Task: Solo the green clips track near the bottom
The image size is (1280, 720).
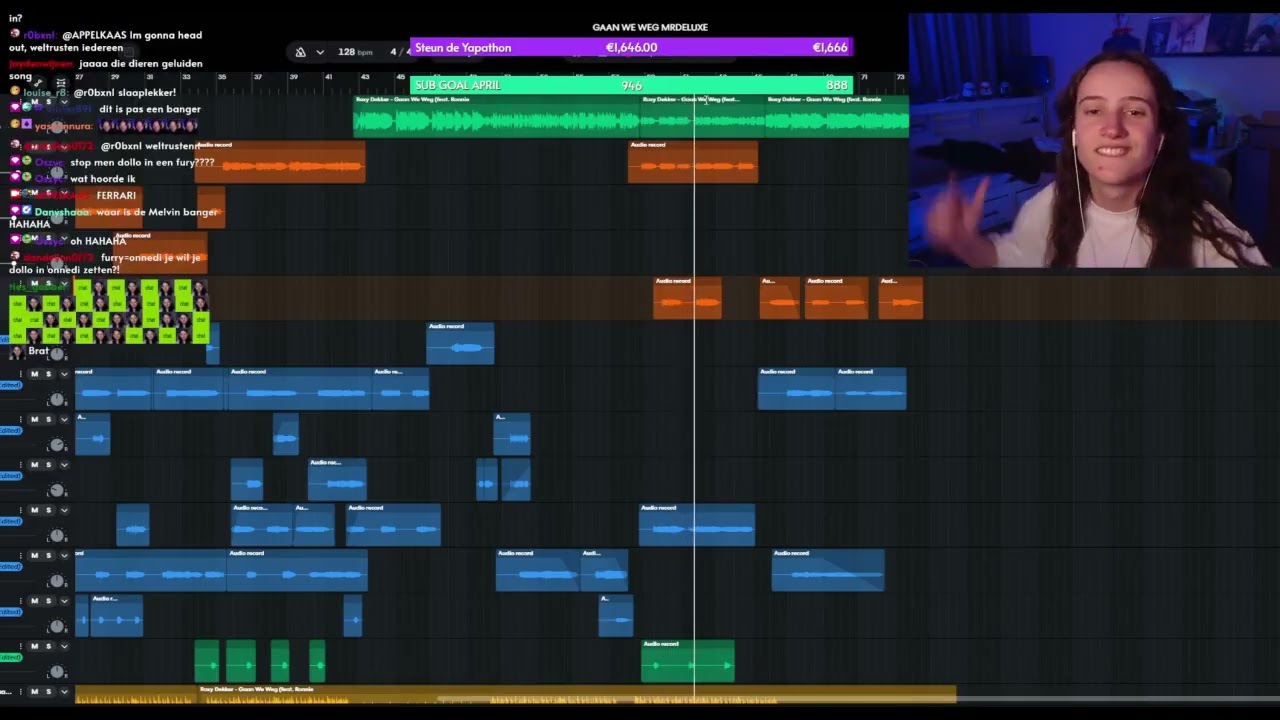Action: (x=48, y=646)
